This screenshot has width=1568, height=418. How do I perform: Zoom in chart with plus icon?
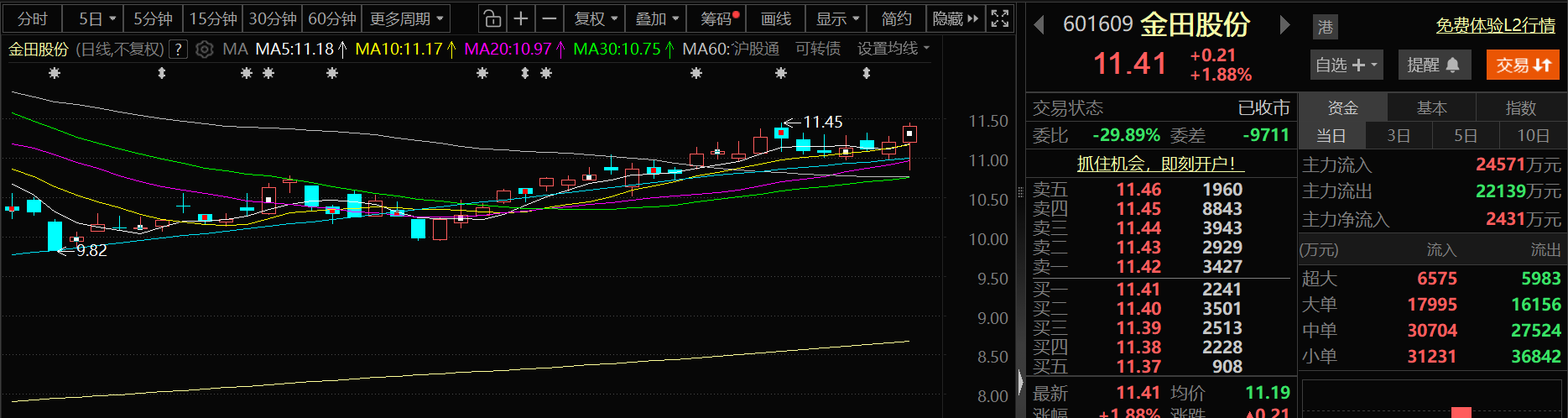(x=521, y=18)
